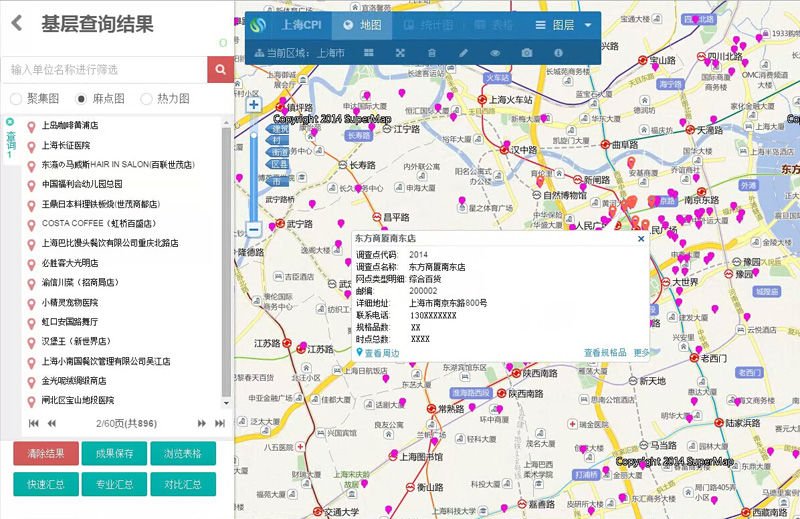The image size is (800, 519).
Task: Click the SuperMap logo in the toolbar
Action: tap(258, 25)
